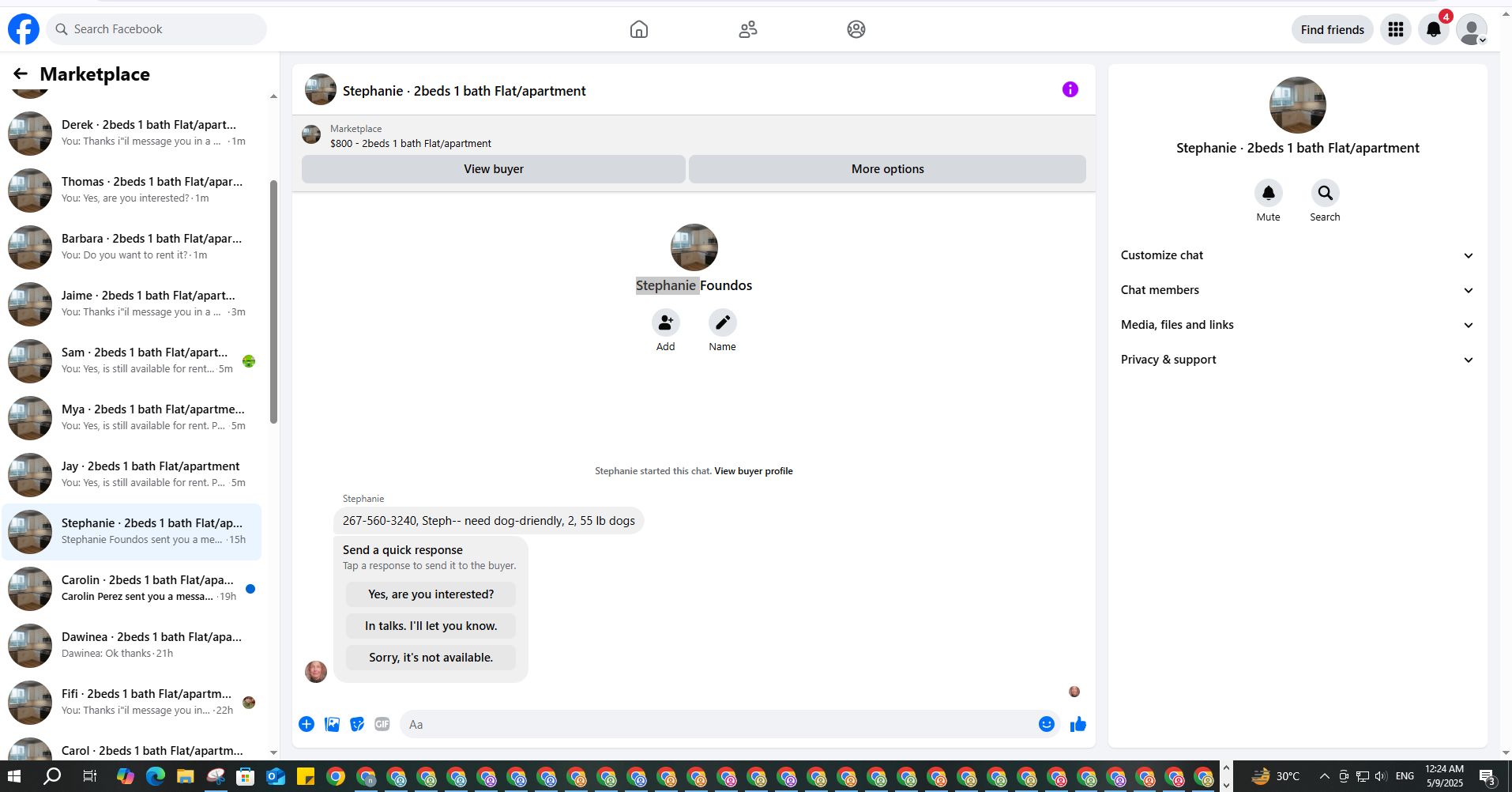Open more actions plus icon in composer
The height and width of the screenshot is (792, 1512).
click(307, 724)
